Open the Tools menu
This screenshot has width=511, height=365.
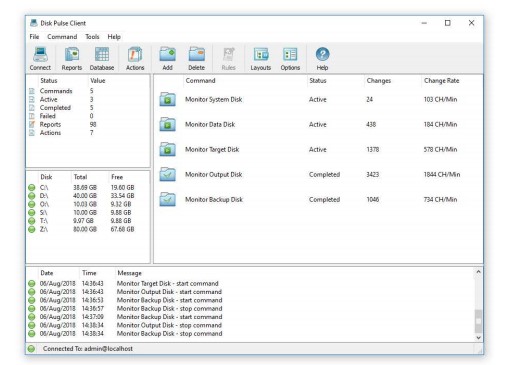click(92, 37)
